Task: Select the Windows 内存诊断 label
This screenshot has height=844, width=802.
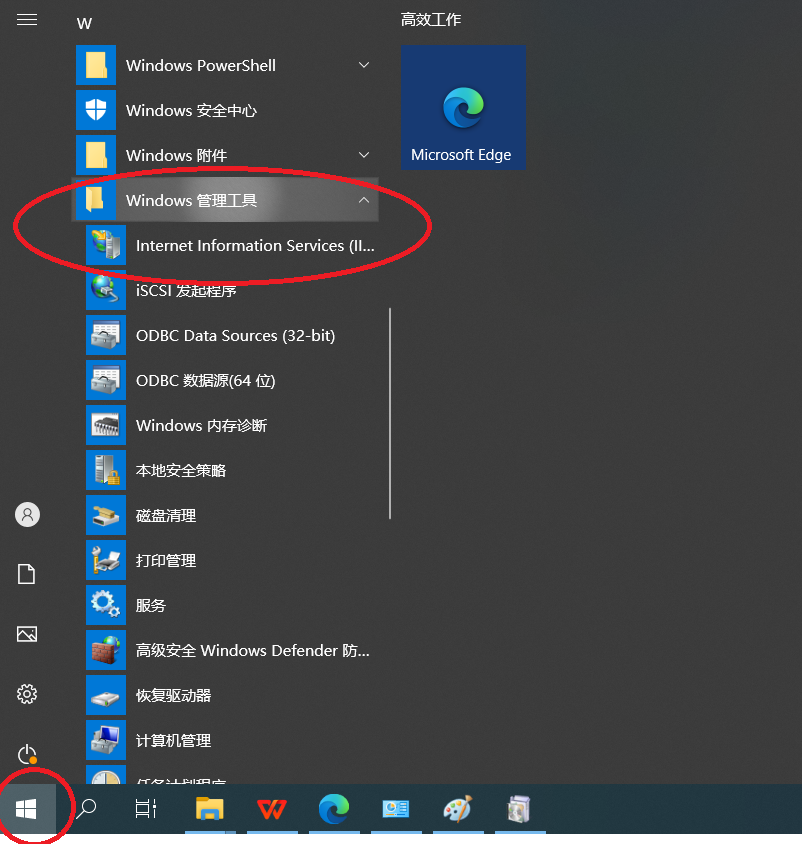Action: (201, 426)
